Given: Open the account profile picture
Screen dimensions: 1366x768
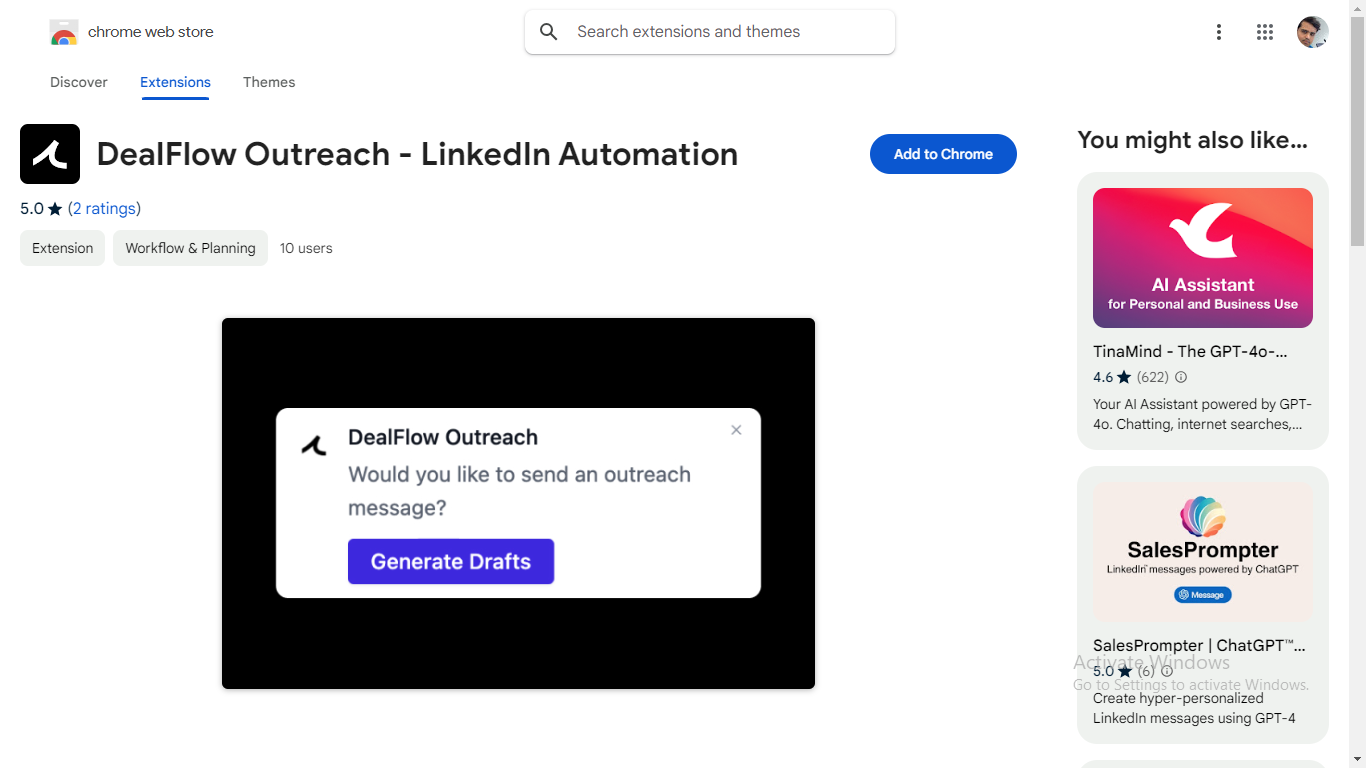Looking at the screenshot, I should pyautogui.click(x=1312, y=32).
